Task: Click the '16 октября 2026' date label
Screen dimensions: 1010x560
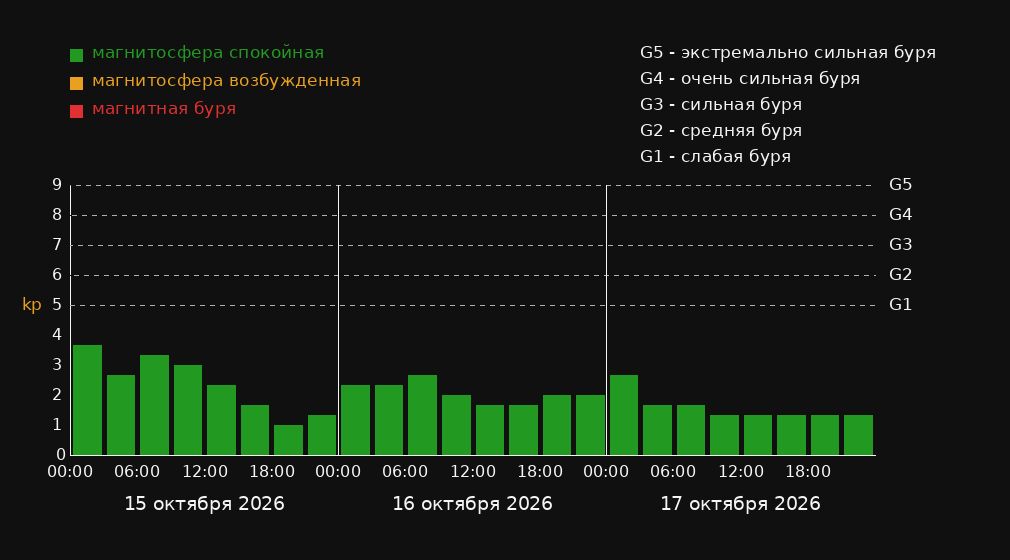Action: pos(472,504)
